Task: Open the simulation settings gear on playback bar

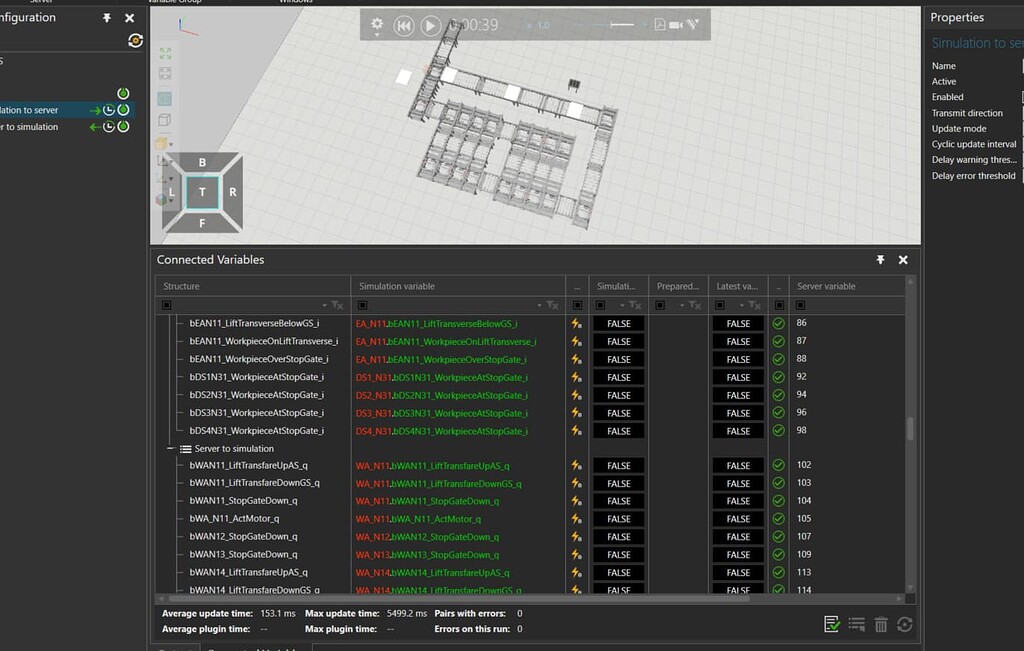Action: tap(377, 24)
